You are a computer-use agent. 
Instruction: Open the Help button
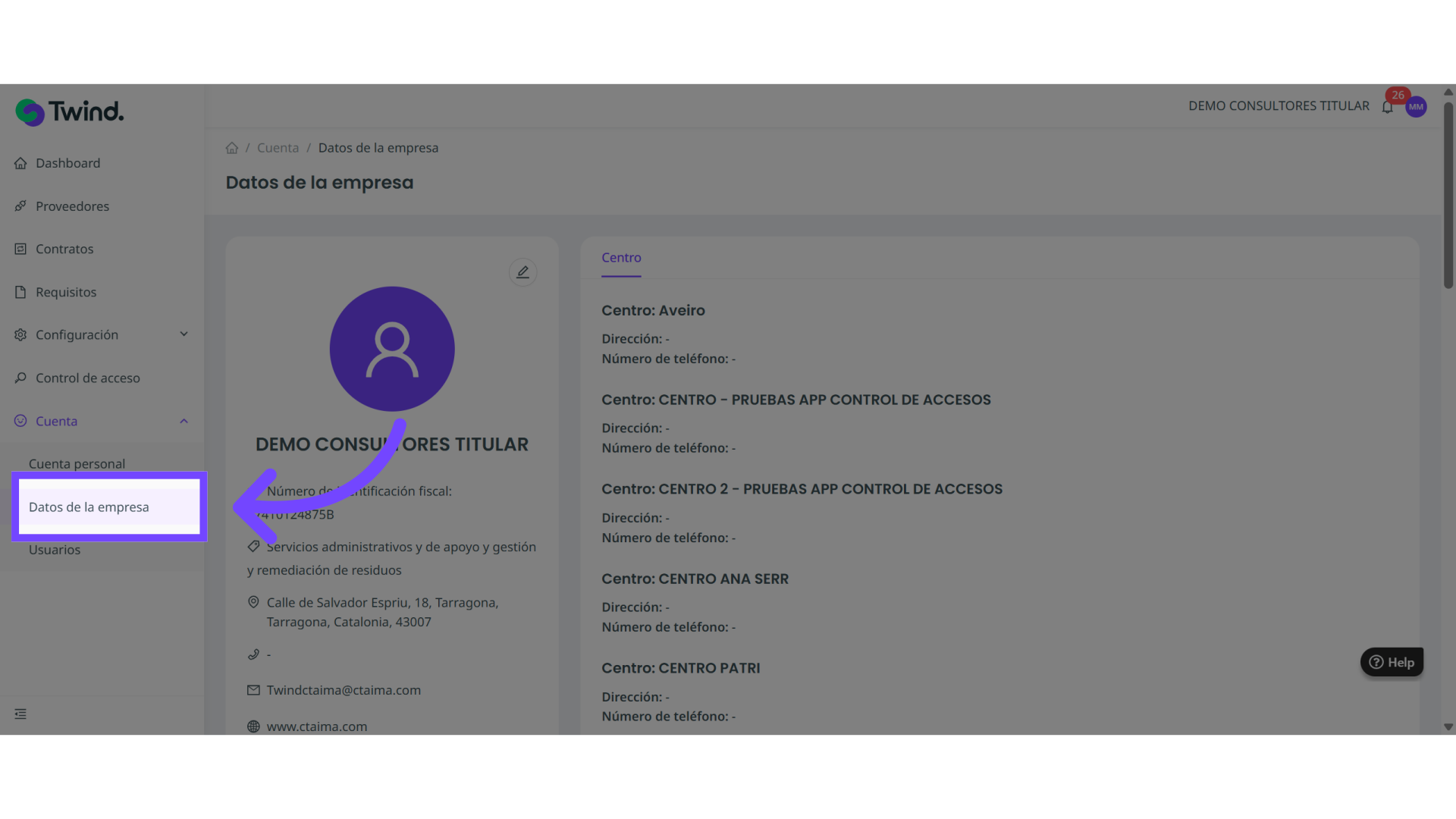click(x=1392, y=662)
